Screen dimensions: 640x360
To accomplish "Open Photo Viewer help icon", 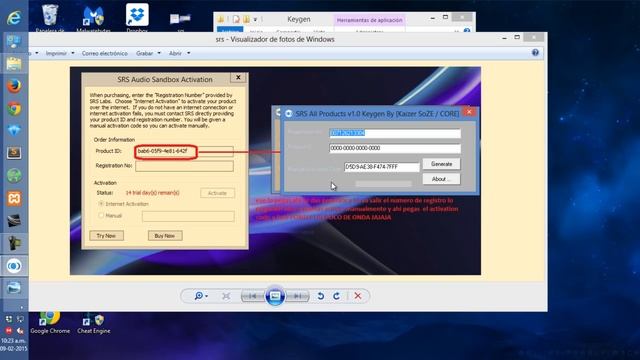I will pyautogui.click(x=535, y=53).
